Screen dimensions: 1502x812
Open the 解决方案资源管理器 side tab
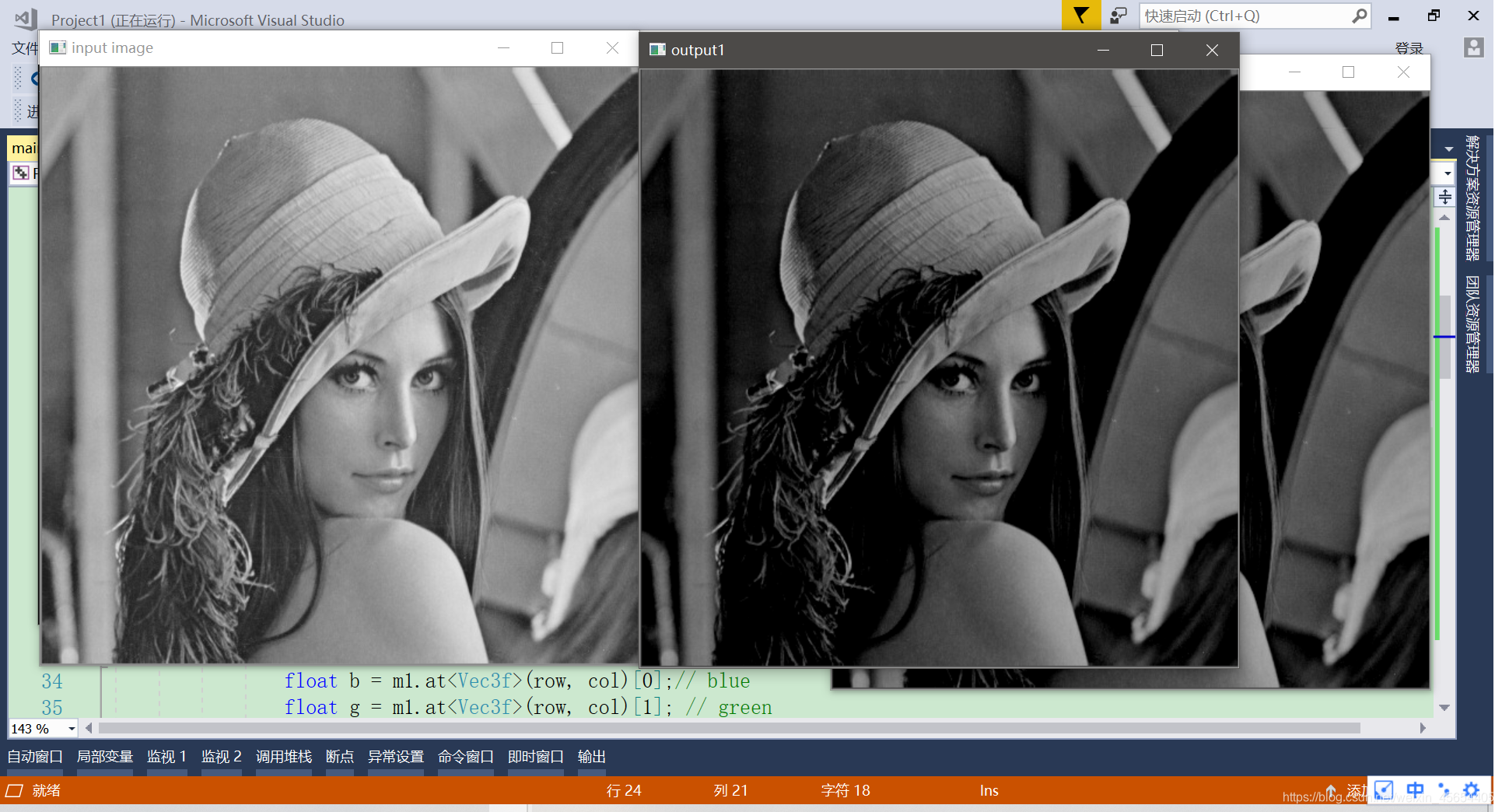(x=1472, y=198)
